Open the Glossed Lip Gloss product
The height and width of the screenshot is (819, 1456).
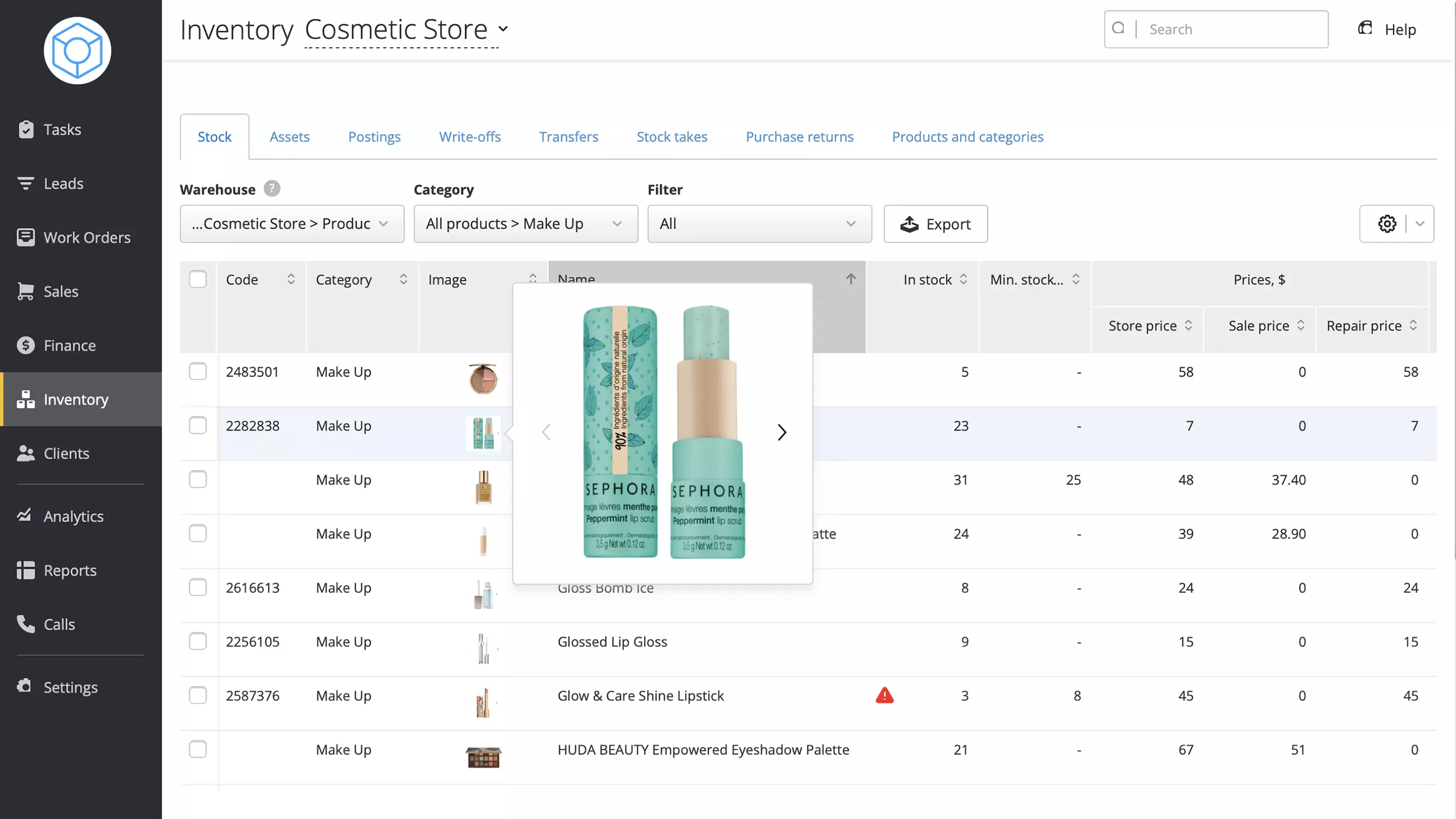[612, 642]
